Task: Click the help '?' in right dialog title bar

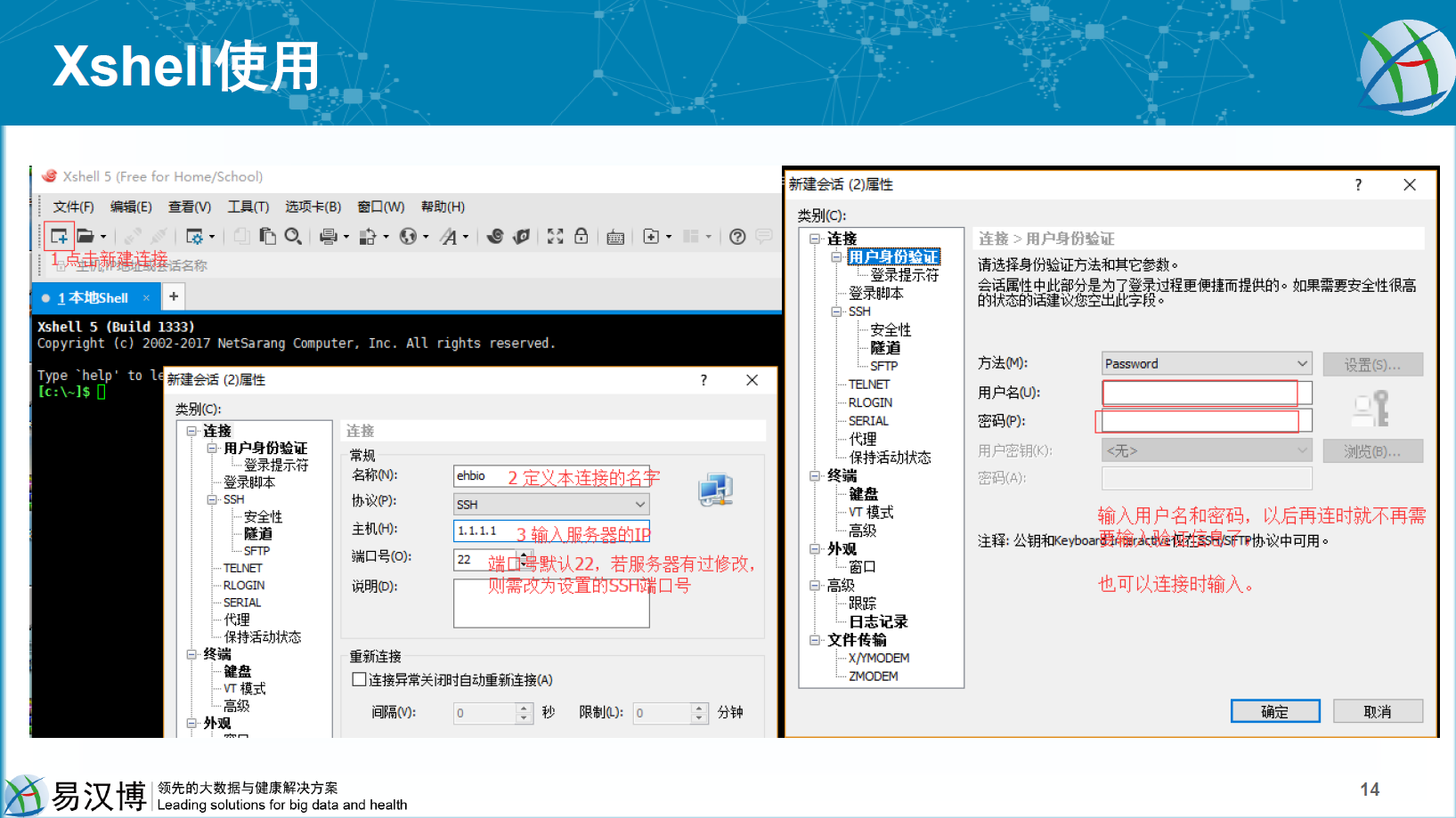Action: [1358, 184]
